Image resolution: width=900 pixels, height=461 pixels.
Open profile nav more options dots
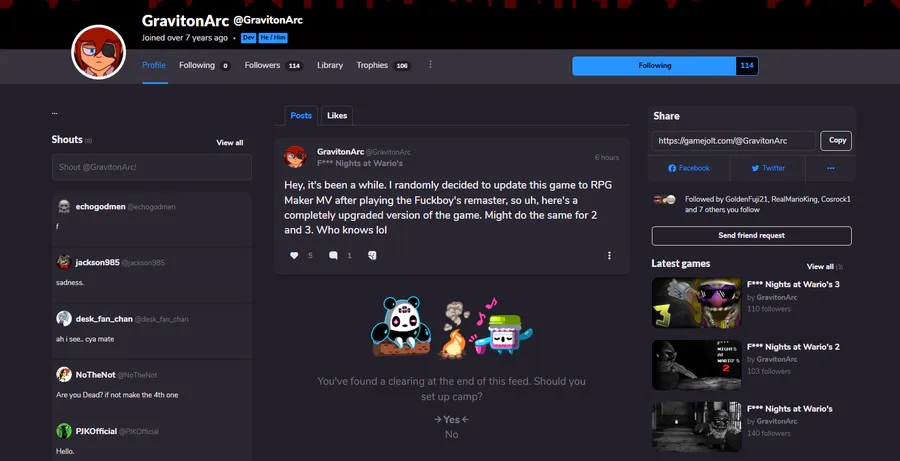tap(430, 65)
